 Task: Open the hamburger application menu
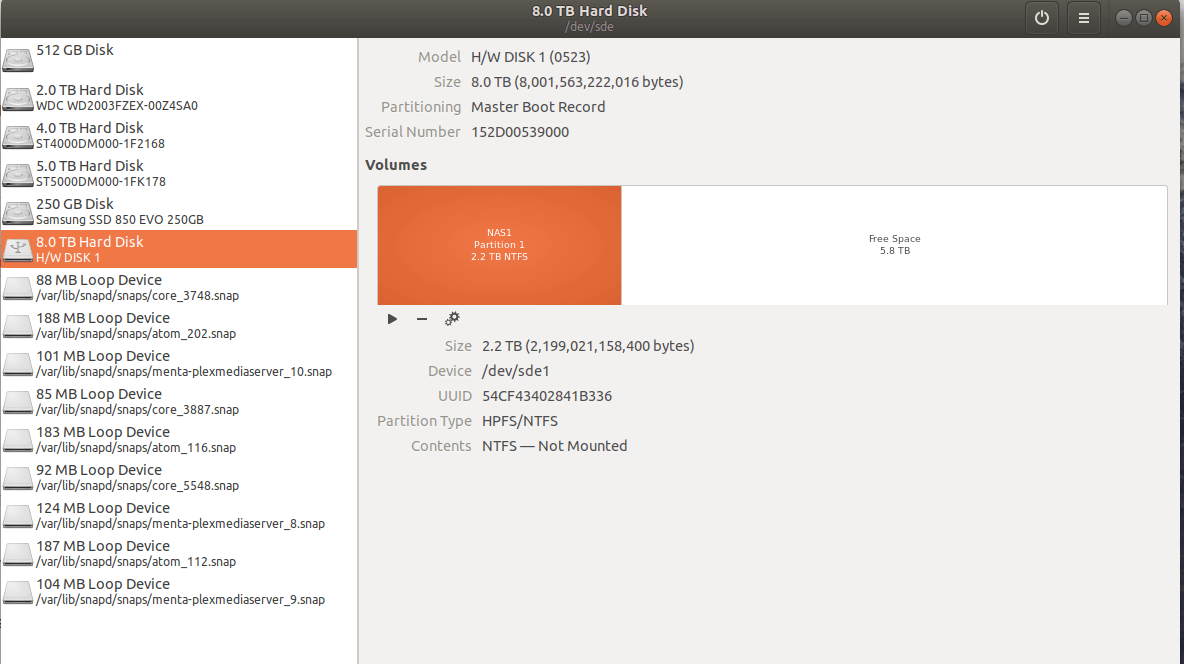click(1084, 17)
